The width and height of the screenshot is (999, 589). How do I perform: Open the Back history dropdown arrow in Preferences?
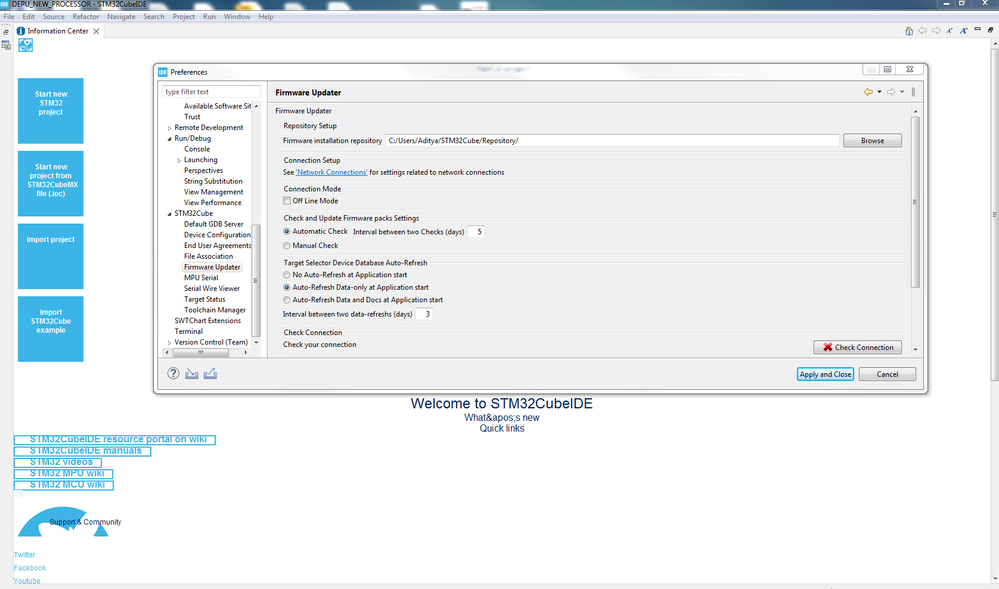[x=879, y=92]
